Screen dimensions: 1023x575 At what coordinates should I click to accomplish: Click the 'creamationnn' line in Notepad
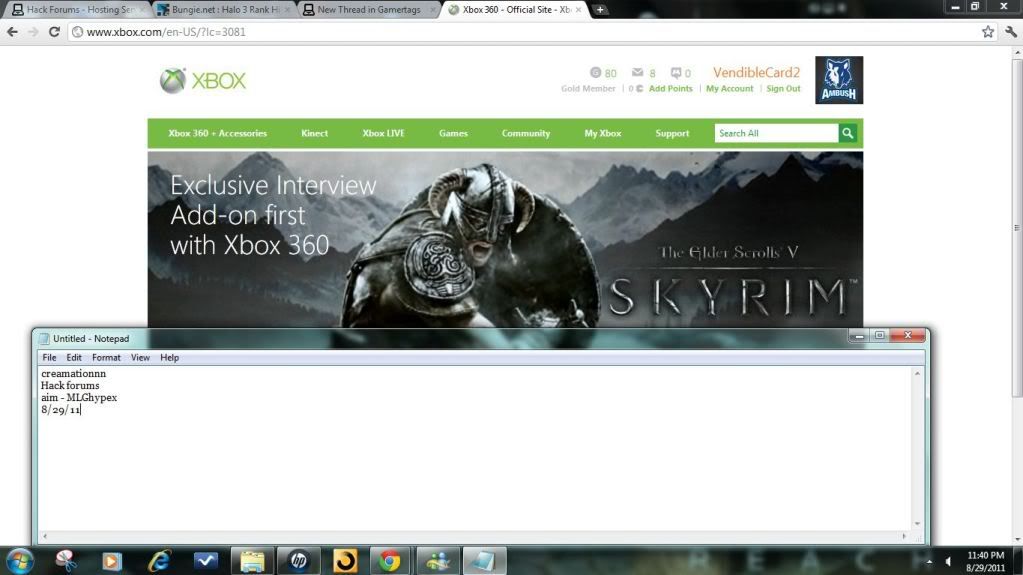[x=73, y=373]
